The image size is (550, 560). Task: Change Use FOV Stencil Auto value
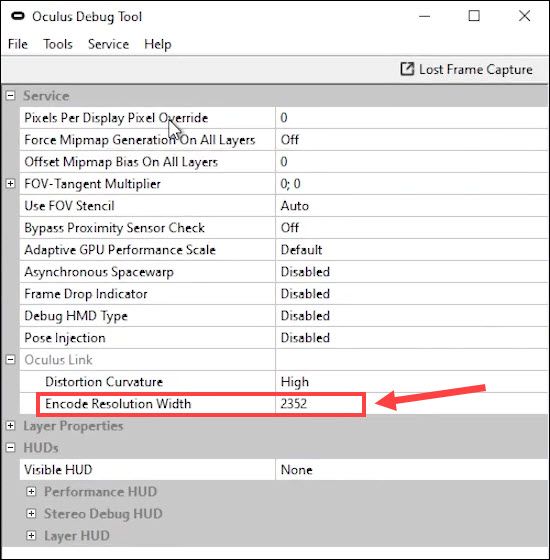[412, 206]
